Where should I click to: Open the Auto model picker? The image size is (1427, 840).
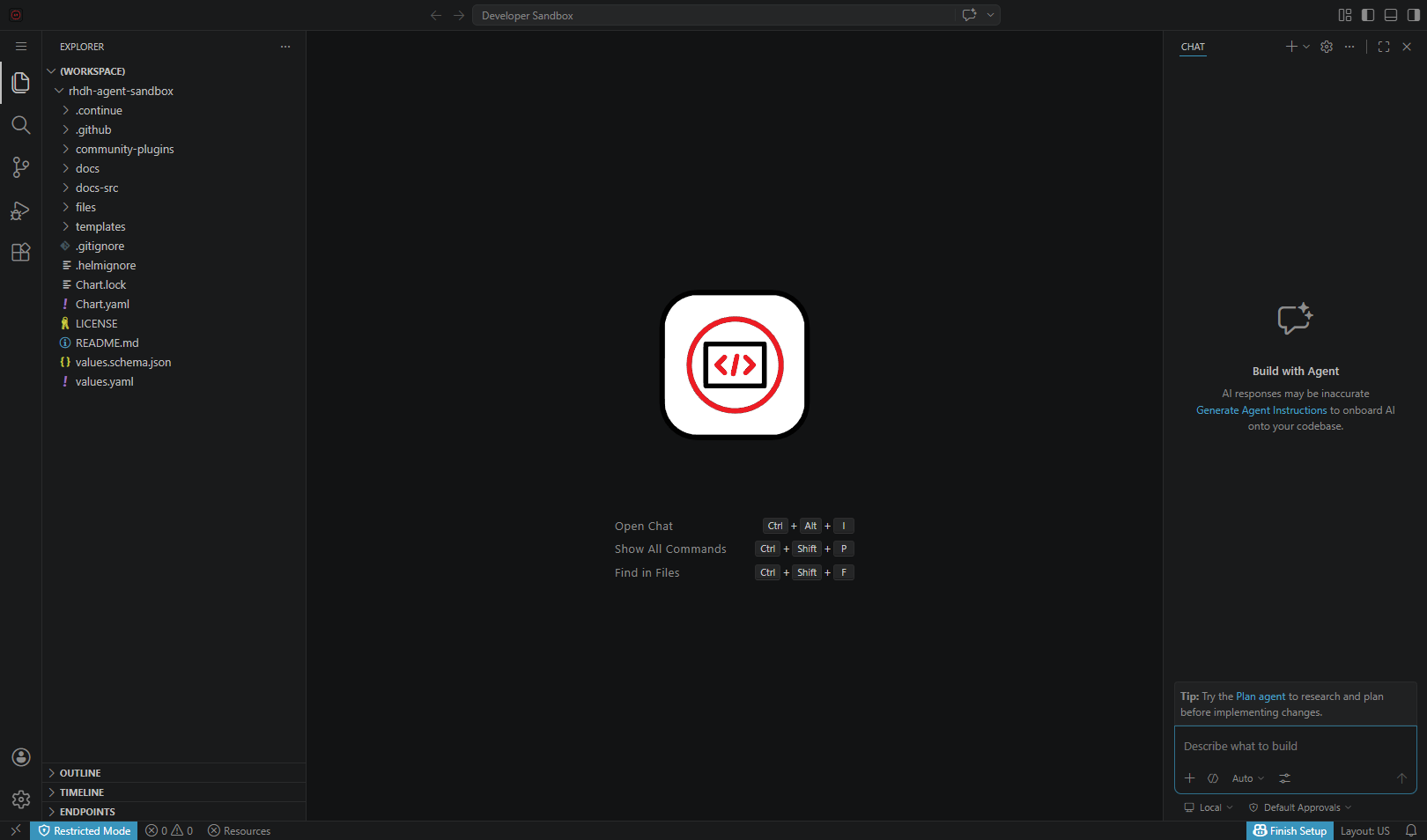point(1248,778)
